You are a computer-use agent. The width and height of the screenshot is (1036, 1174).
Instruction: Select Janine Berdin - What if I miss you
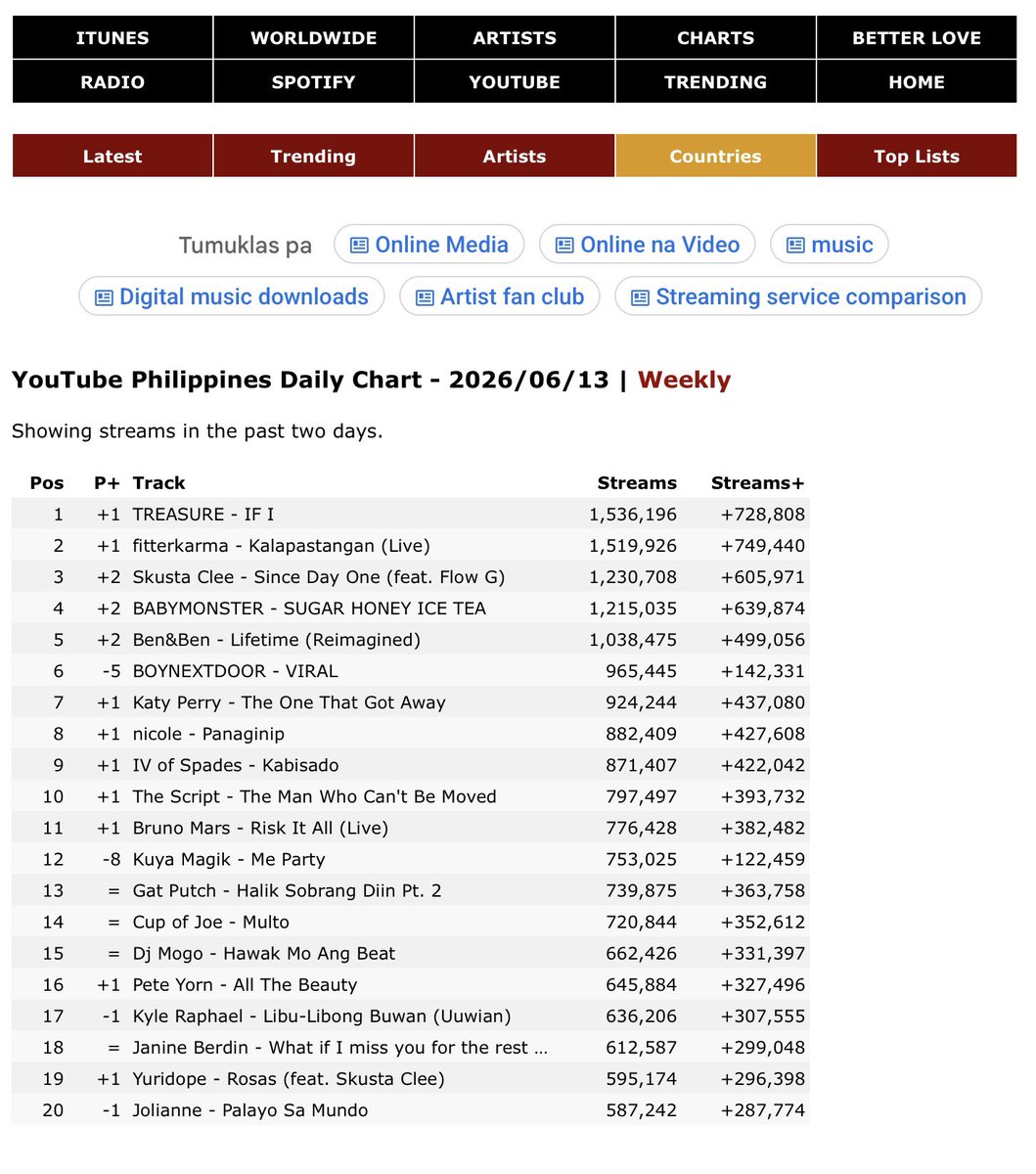(x=340, y=1047)
